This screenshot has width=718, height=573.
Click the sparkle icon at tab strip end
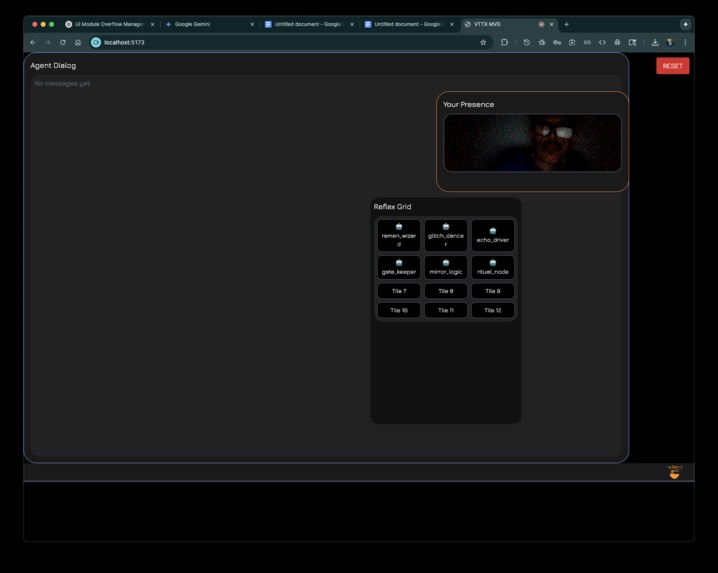[x=685, y=24]
